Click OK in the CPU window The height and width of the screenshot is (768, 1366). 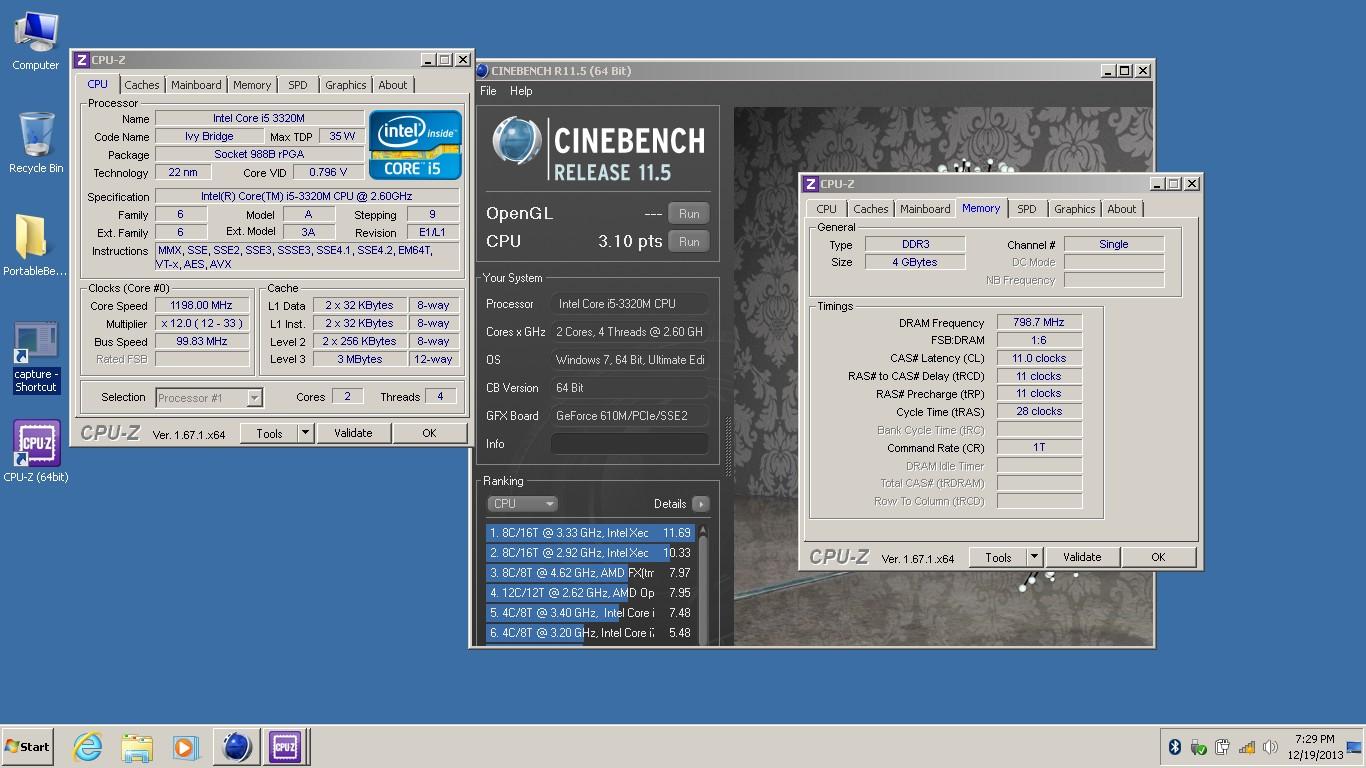click(x=429, y=434)
